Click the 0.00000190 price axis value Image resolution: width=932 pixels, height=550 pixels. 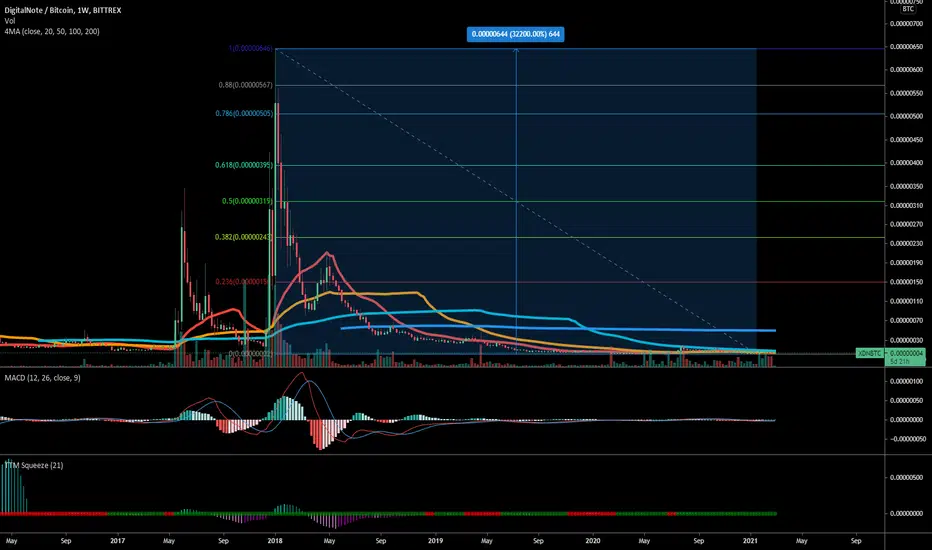pyautogui.click(x=906, y=262)
